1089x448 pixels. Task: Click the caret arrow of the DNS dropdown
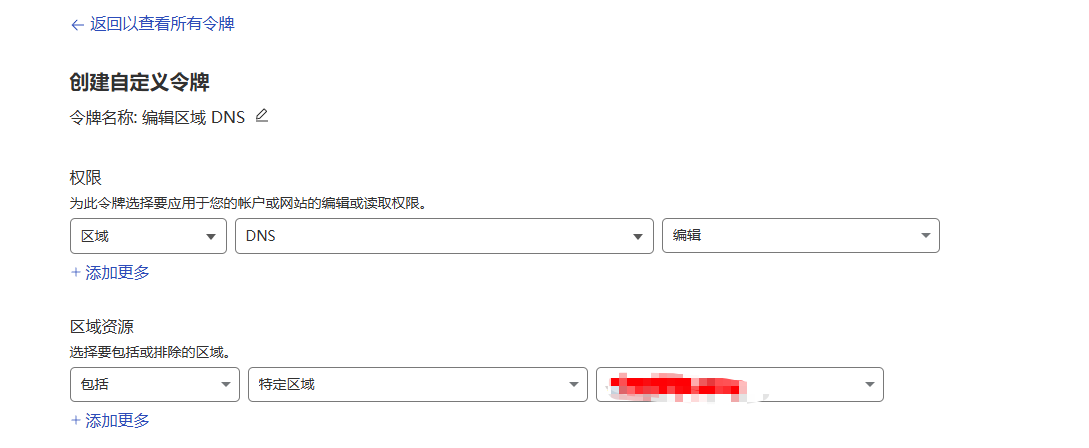click(638, 237)
